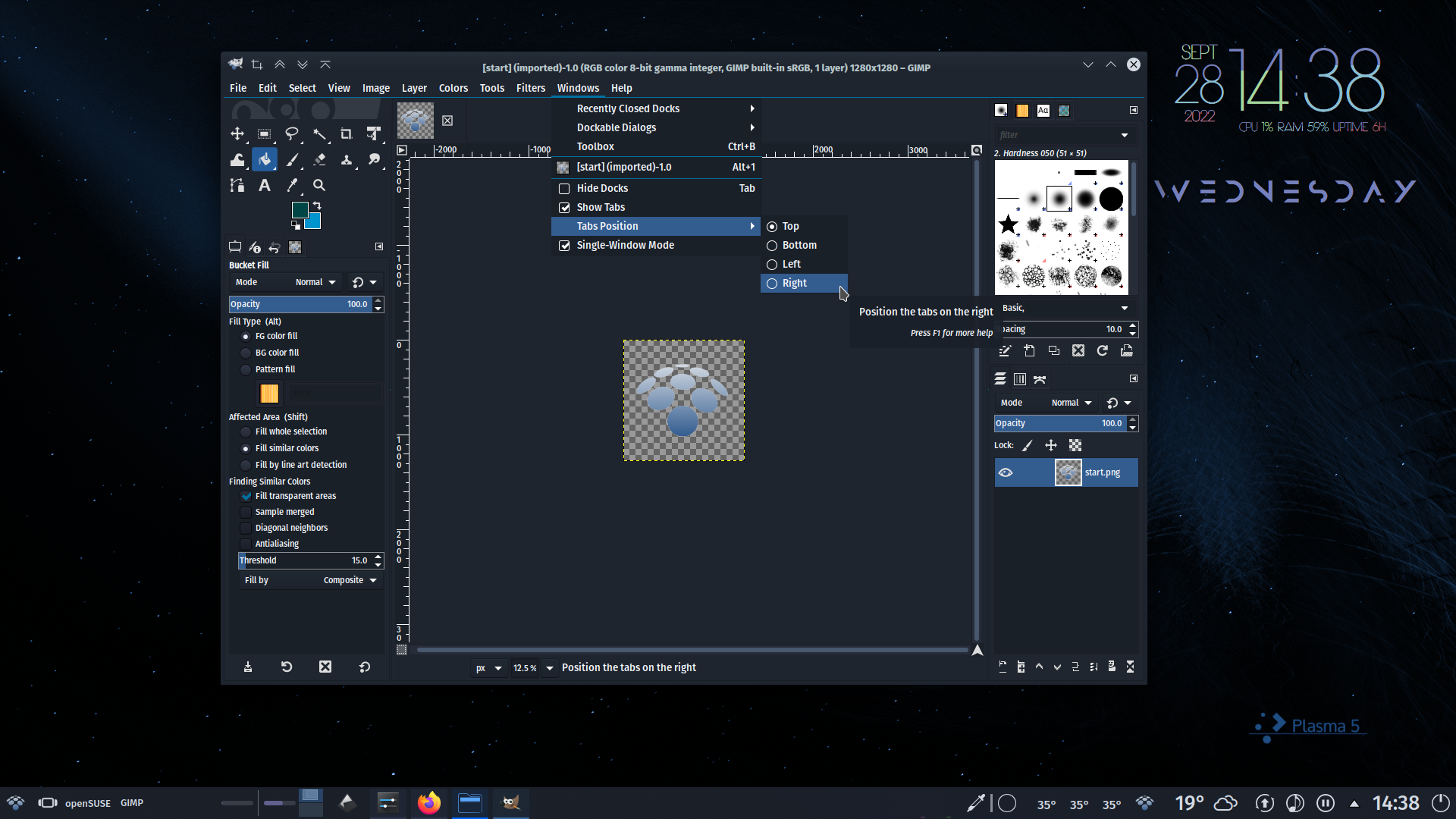The height and width of the screenshot is (819, 1456).
Task: Select the Eraser tool
Action: coord(319,160)
